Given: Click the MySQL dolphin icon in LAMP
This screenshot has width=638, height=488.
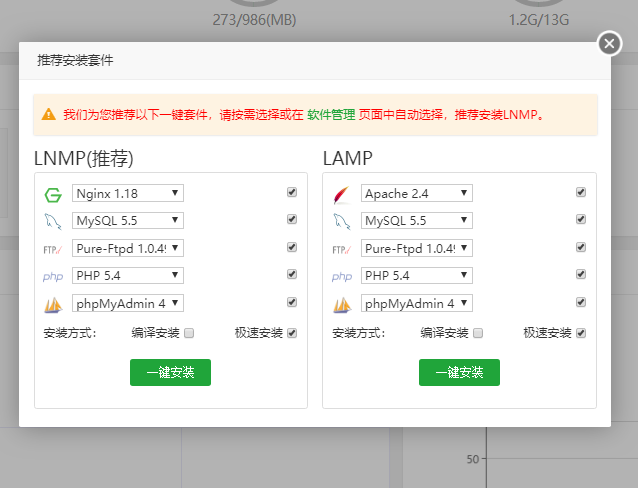Looking at the screenshot, I should [342, 222].
